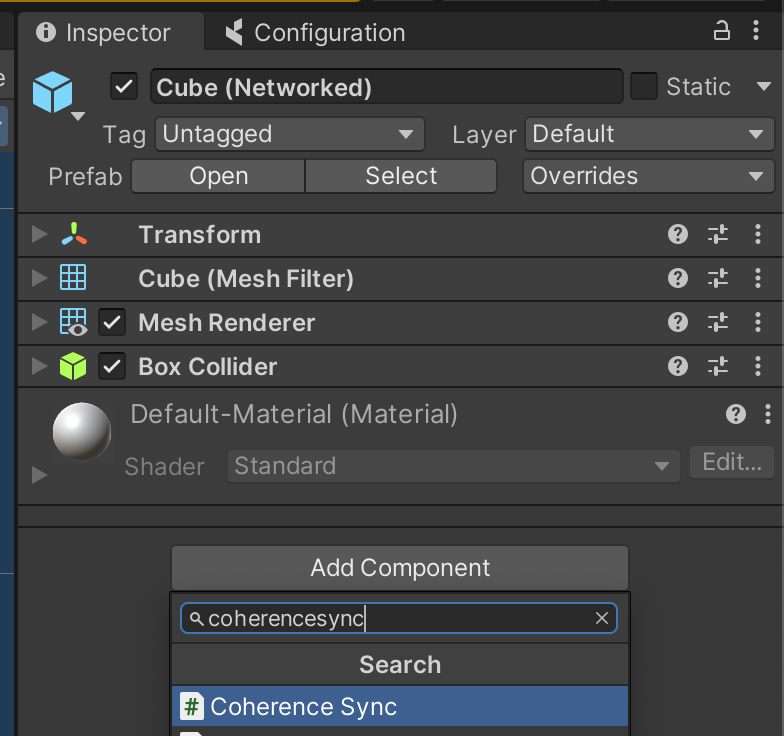
Task: Open the Default-Material three-dot menu
Action: [767, 414]
